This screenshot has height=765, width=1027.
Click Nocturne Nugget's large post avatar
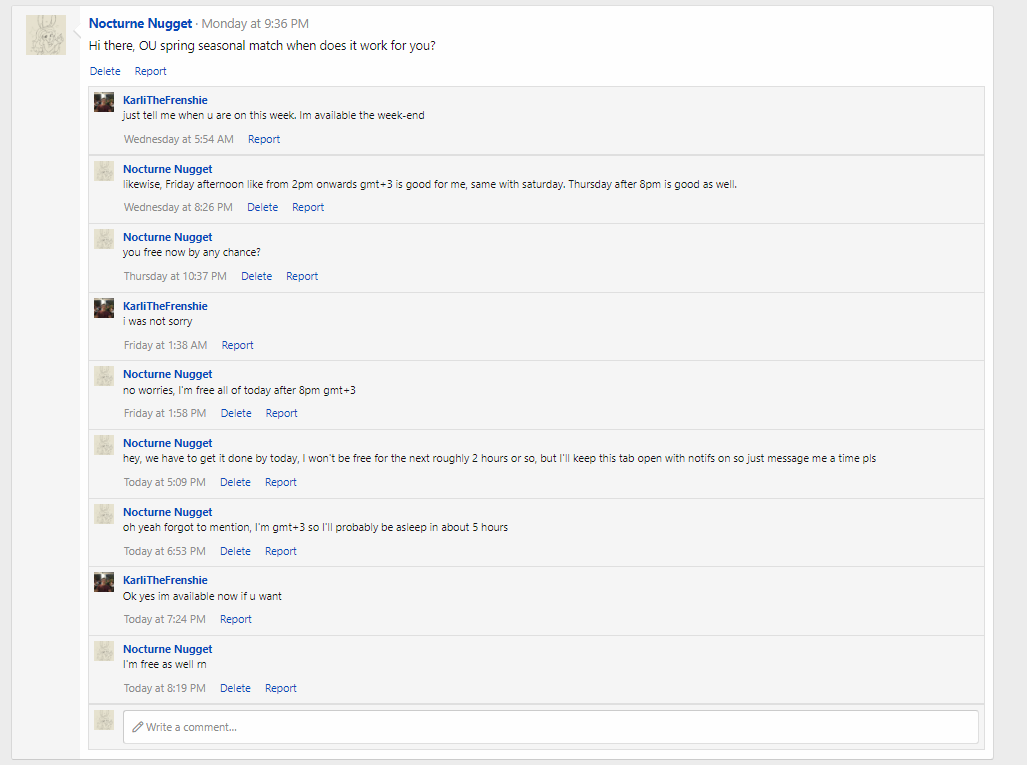pos(46,35)
